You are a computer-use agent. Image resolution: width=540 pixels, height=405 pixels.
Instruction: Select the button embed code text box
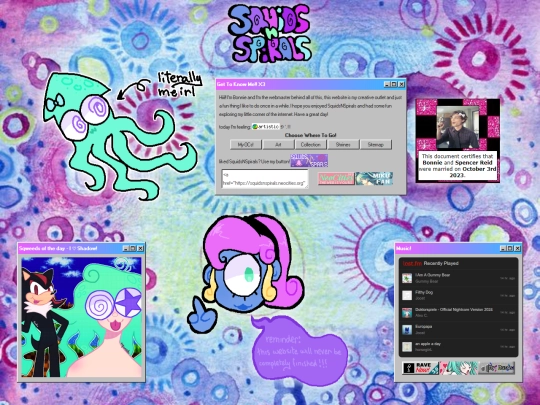point(265,179)
